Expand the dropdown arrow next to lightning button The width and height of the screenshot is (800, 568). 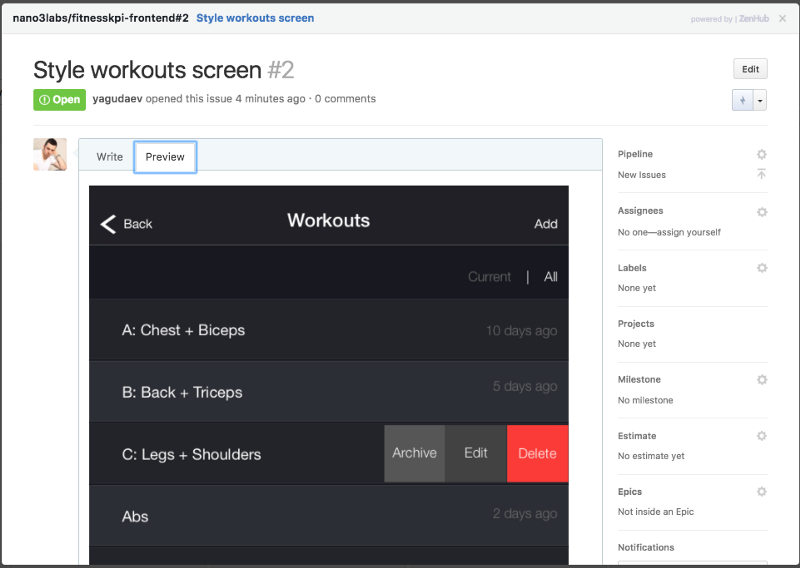pos(760,100)
